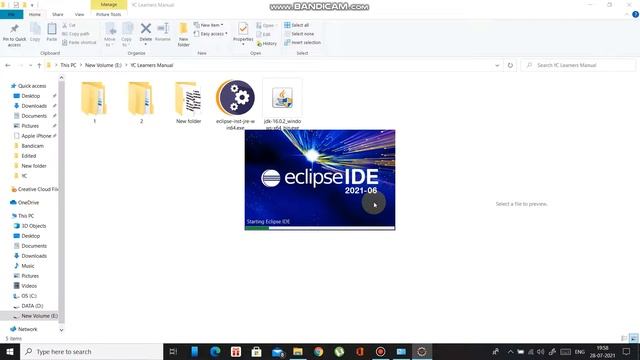Image resolution: width=640 pixels, height=360 pixels.
Task: Switch to the Picture Tools tab
Action: 109,14
